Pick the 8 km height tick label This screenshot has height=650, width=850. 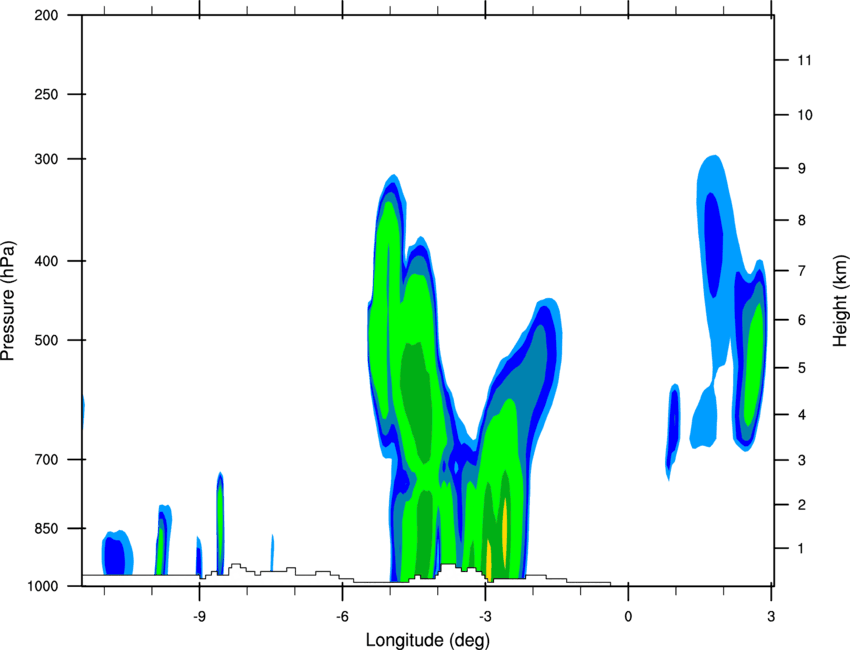point(801,220)
